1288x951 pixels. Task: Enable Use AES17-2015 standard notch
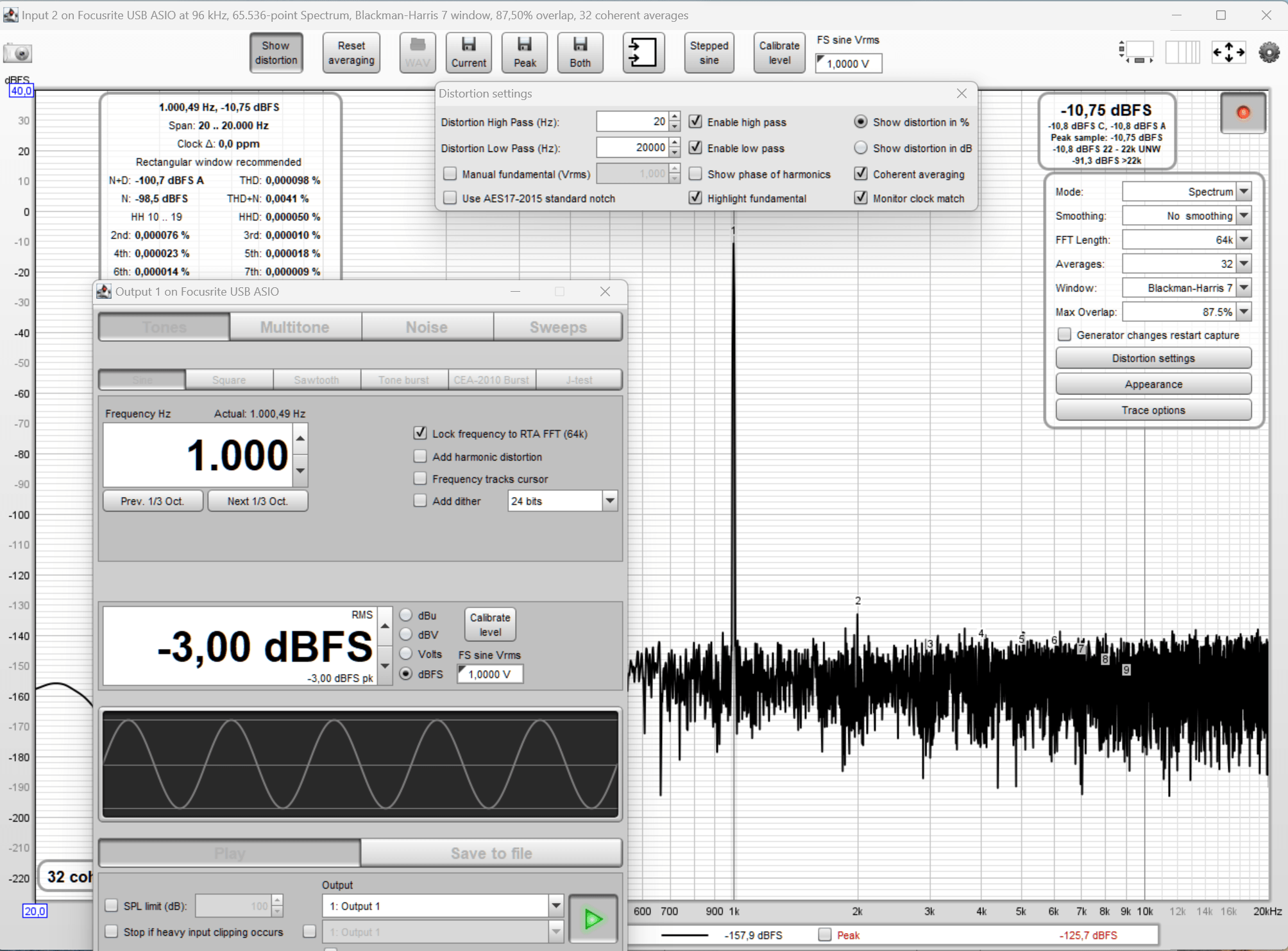pyautogui.click(x=450, y=198)
